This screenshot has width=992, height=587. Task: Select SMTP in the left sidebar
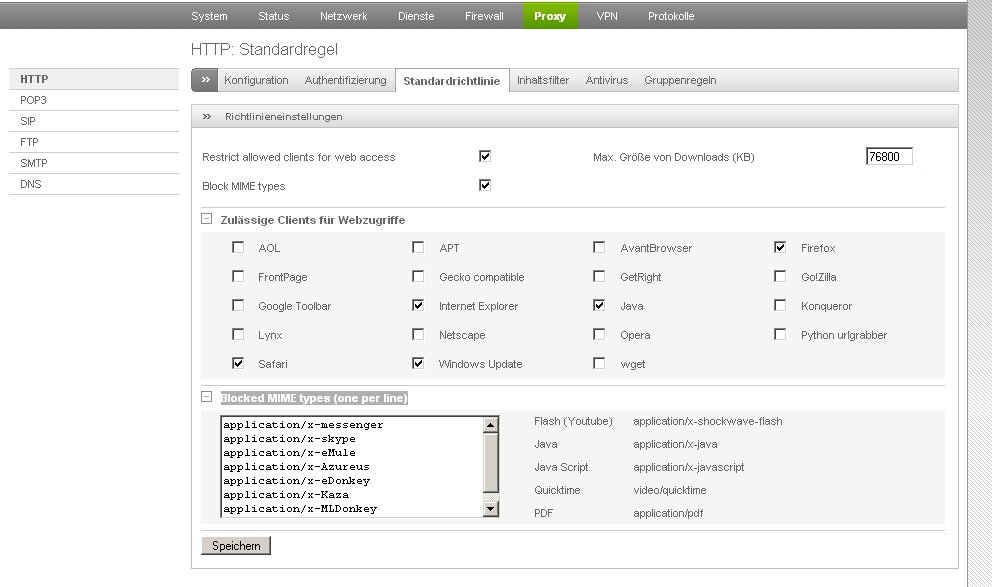click(34, 163)
